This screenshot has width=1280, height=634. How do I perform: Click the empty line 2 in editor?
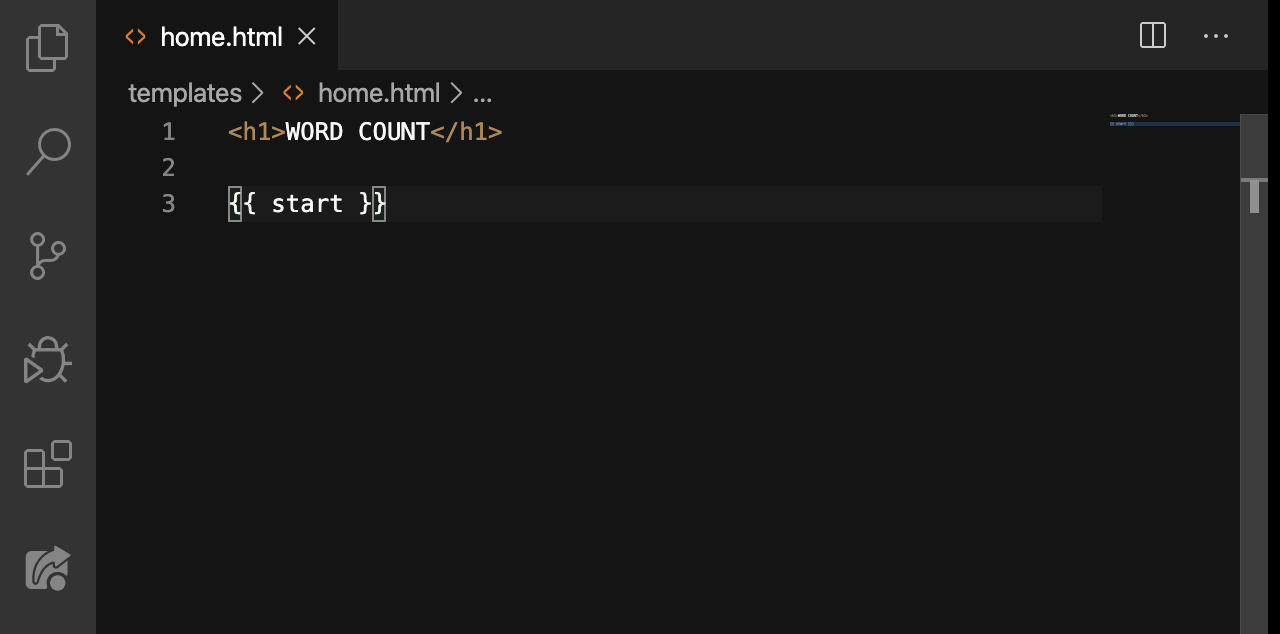[300, 167]
